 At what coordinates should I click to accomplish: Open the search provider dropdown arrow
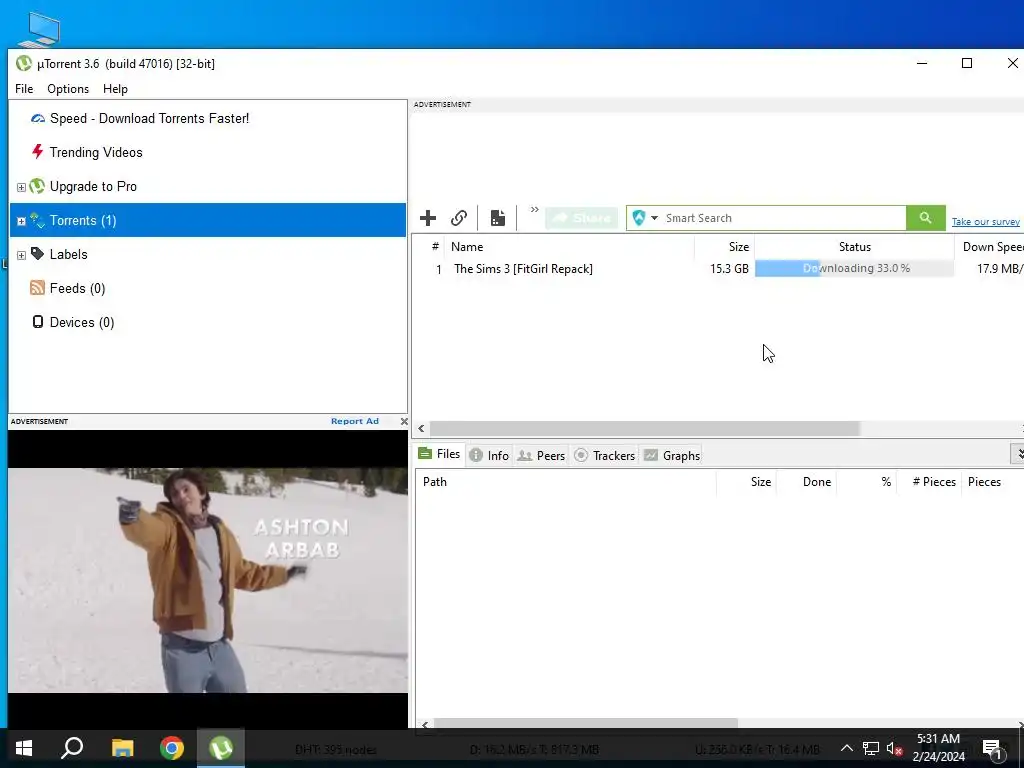(x=654, y=218)
